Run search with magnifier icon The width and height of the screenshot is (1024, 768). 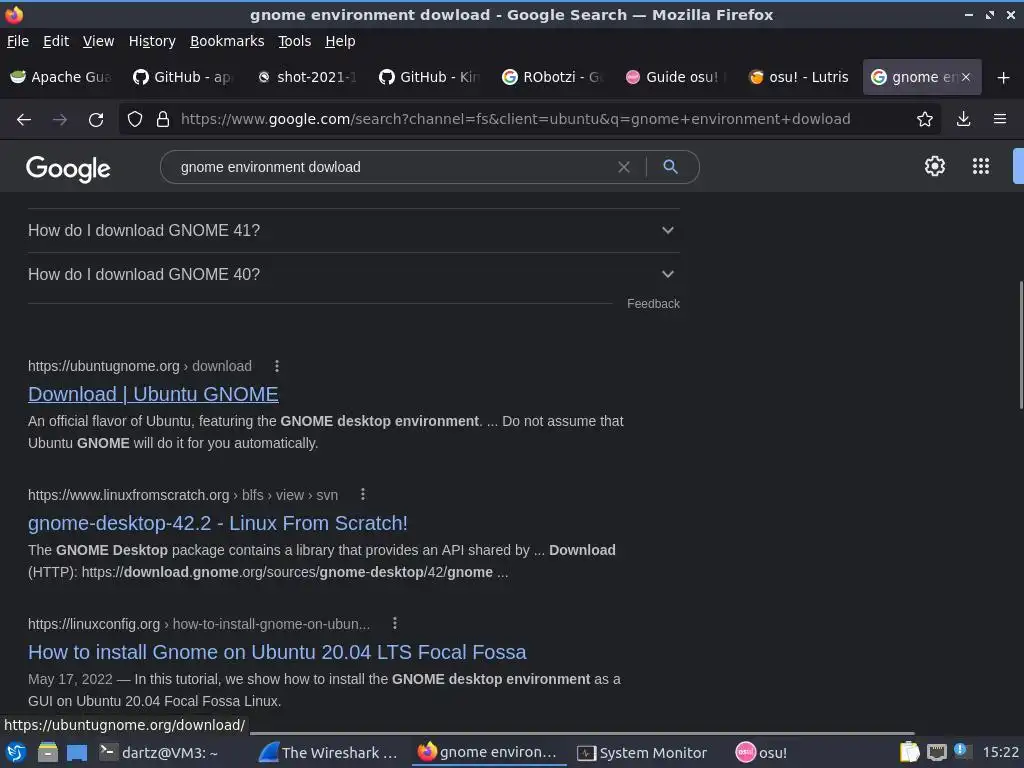point(670,167)
